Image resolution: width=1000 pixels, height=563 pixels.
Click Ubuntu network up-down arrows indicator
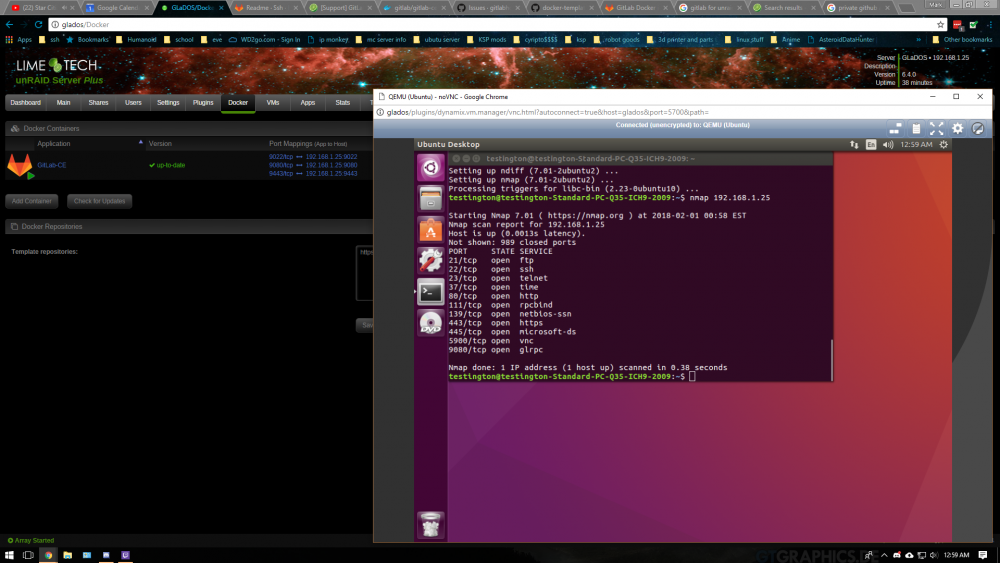(854, 145)
